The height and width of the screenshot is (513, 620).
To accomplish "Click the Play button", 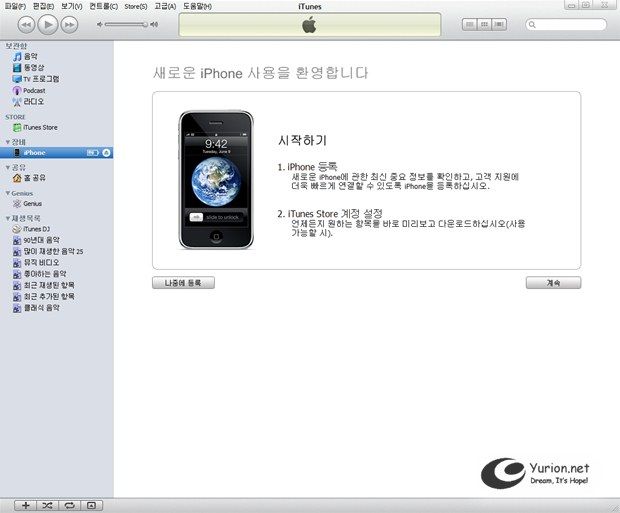I will (x=48, y=25).
